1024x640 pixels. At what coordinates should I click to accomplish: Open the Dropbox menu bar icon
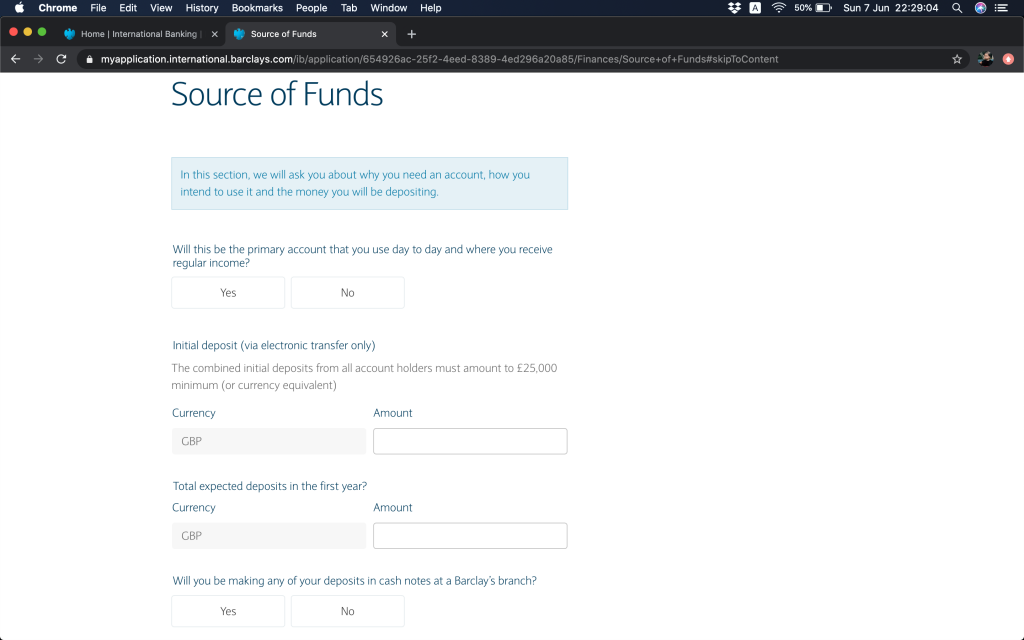click(x=734, y=8)
